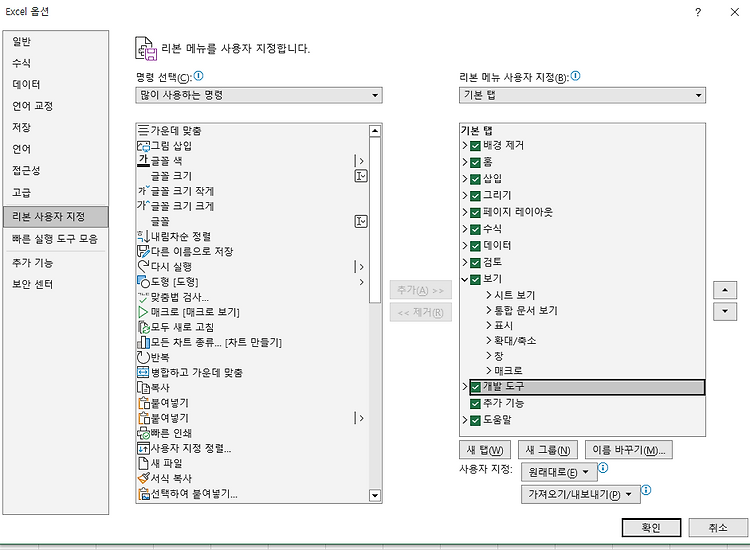Select the 매크로 보기 play icon

(143, 312)
